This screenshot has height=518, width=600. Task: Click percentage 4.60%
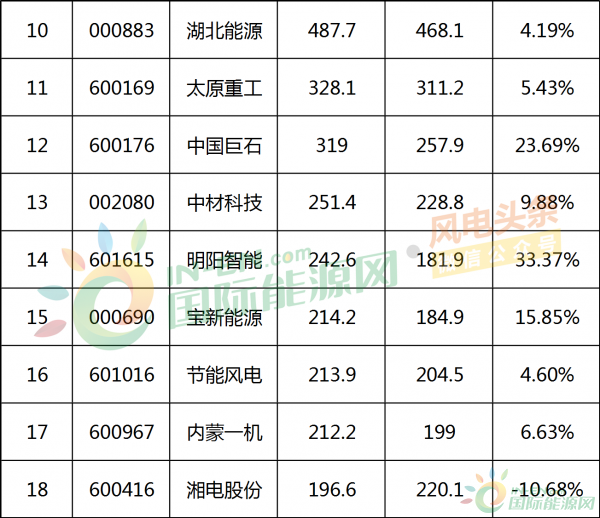(547, 375)
